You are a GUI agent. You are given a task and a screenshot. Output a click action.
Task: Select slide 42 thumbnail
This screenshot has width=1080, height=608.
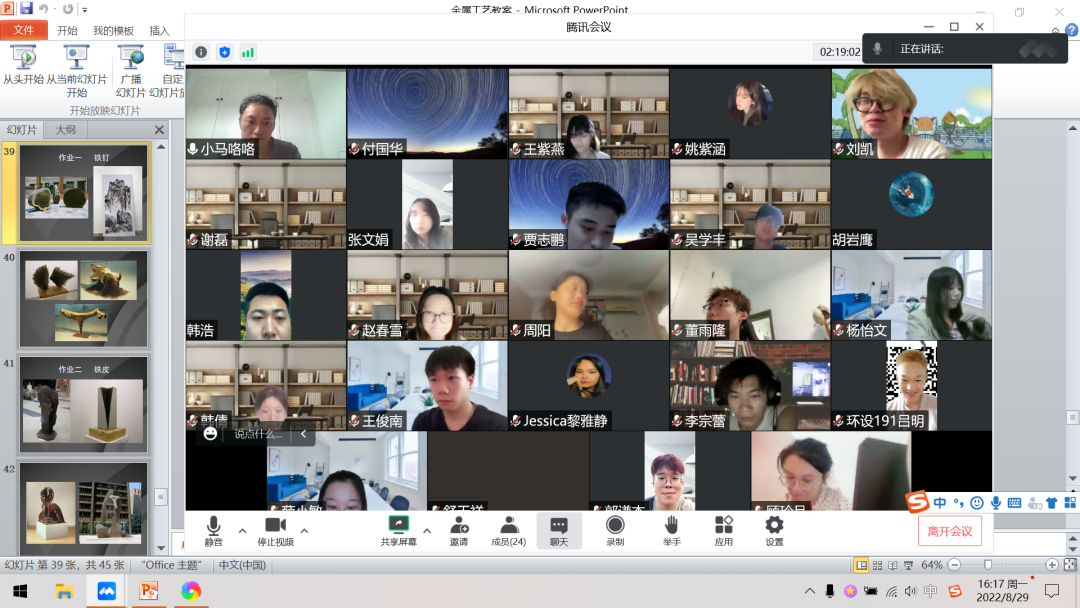[x=83, y=508]
